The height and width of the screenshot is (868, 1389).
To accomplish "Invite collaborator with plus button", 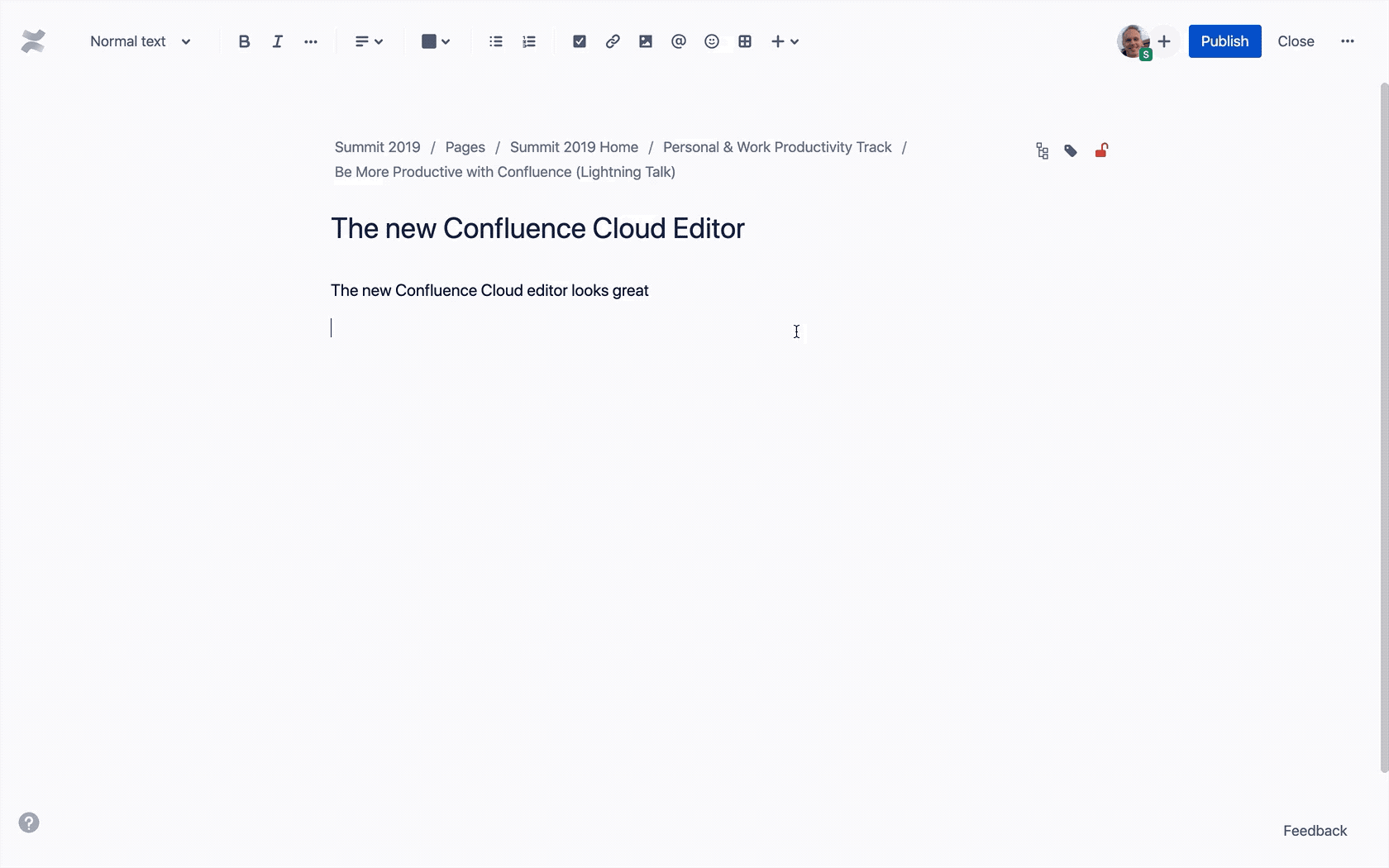I will (1164, 41).
